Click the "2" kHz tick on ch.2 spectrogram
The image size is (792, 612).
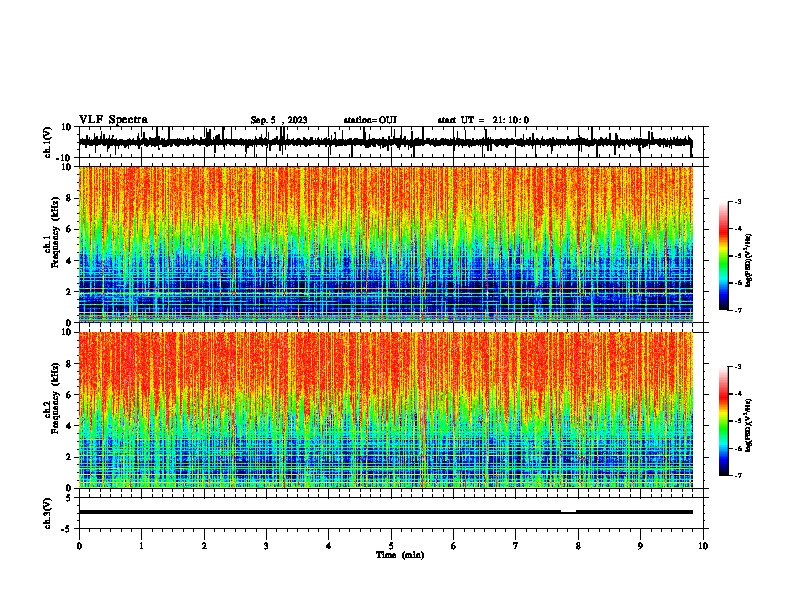click(69, 457)
